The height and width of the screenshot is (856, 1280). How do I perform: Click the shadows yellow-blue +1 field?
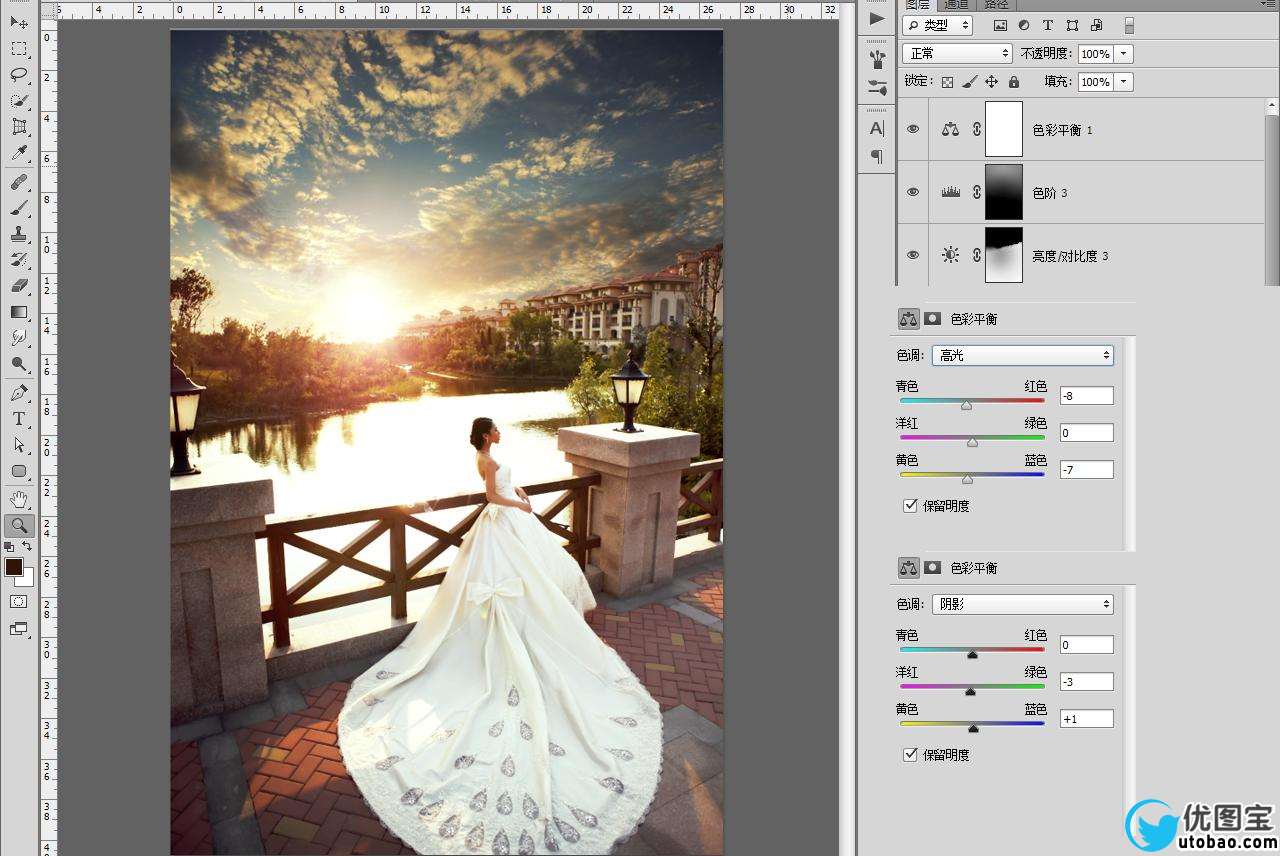coord(1086,719)
